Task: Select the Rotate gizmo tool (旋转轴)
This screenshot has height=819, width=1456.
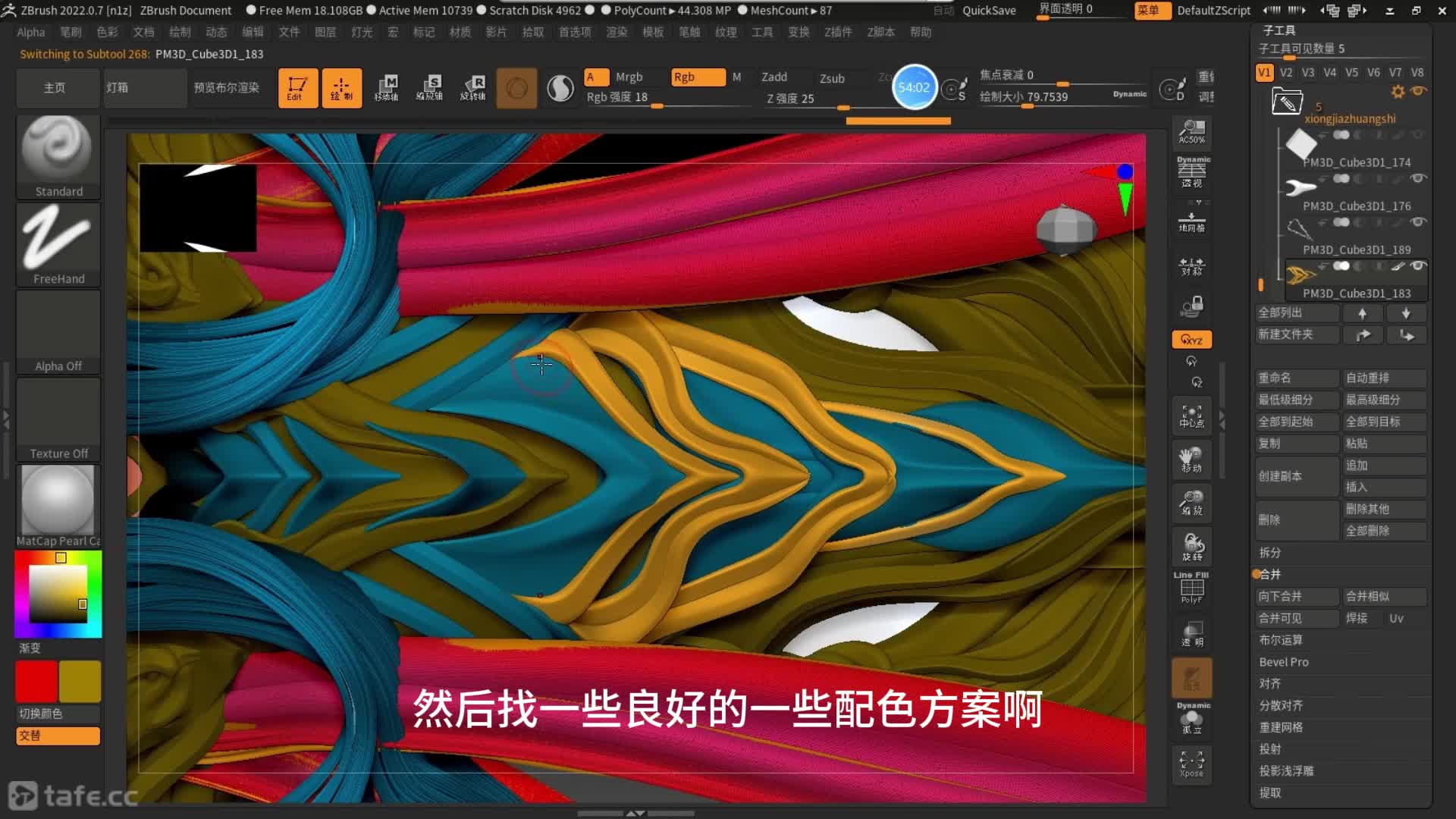Action: [473, 88]
